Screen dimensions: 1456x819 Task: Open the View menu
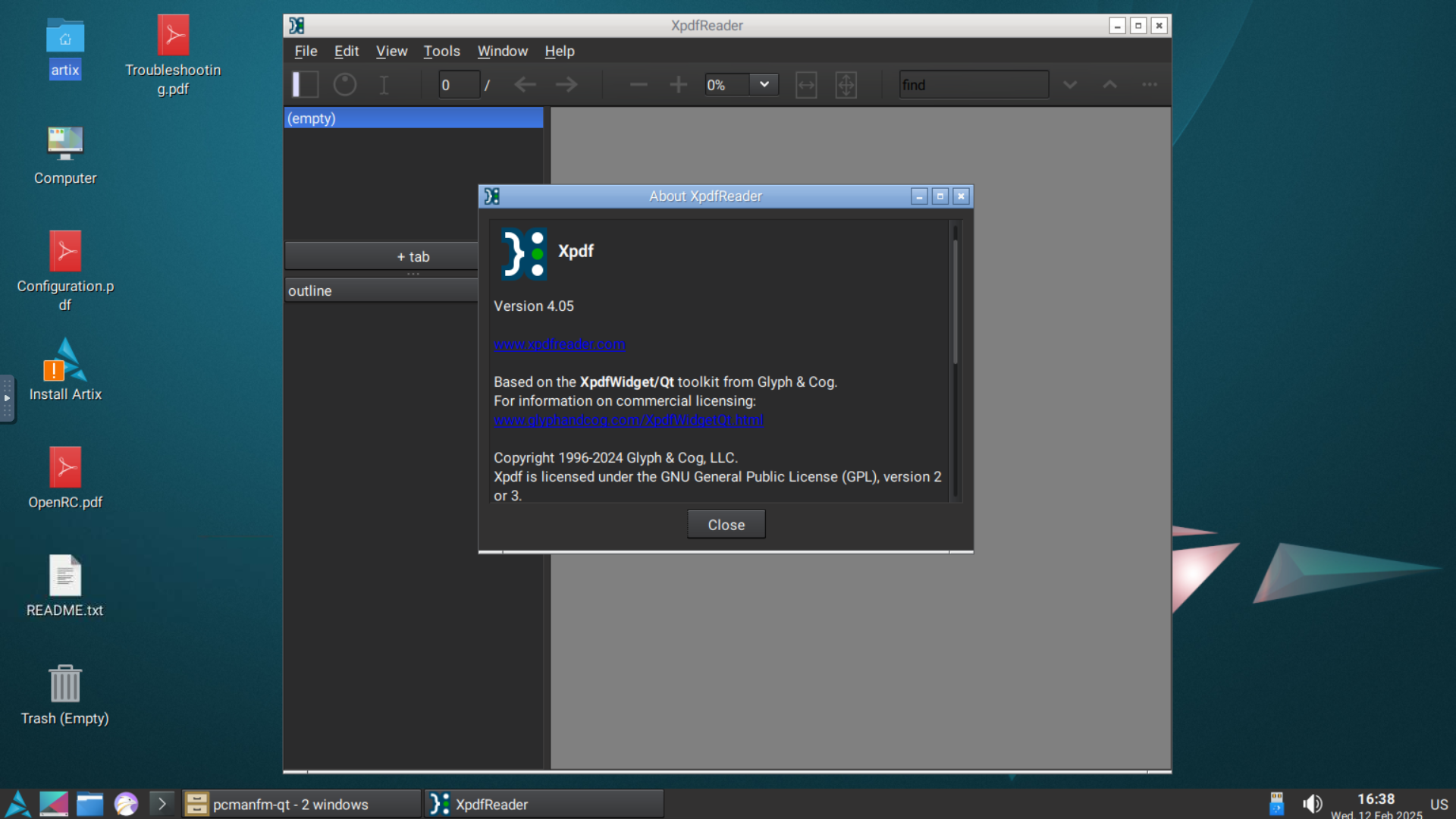(391, 51)
